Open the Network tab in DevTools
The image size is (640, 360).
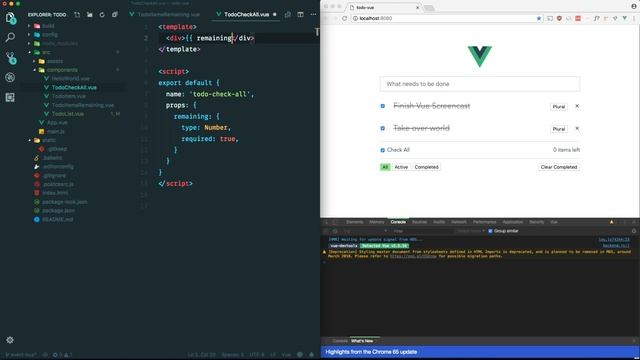[x=459, y=222]
